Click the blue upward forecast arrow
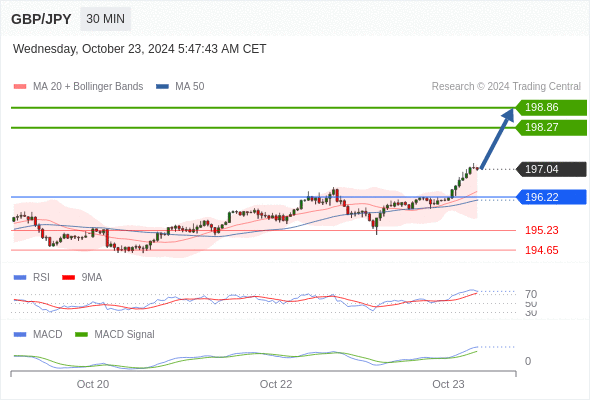 coord(497,138)
